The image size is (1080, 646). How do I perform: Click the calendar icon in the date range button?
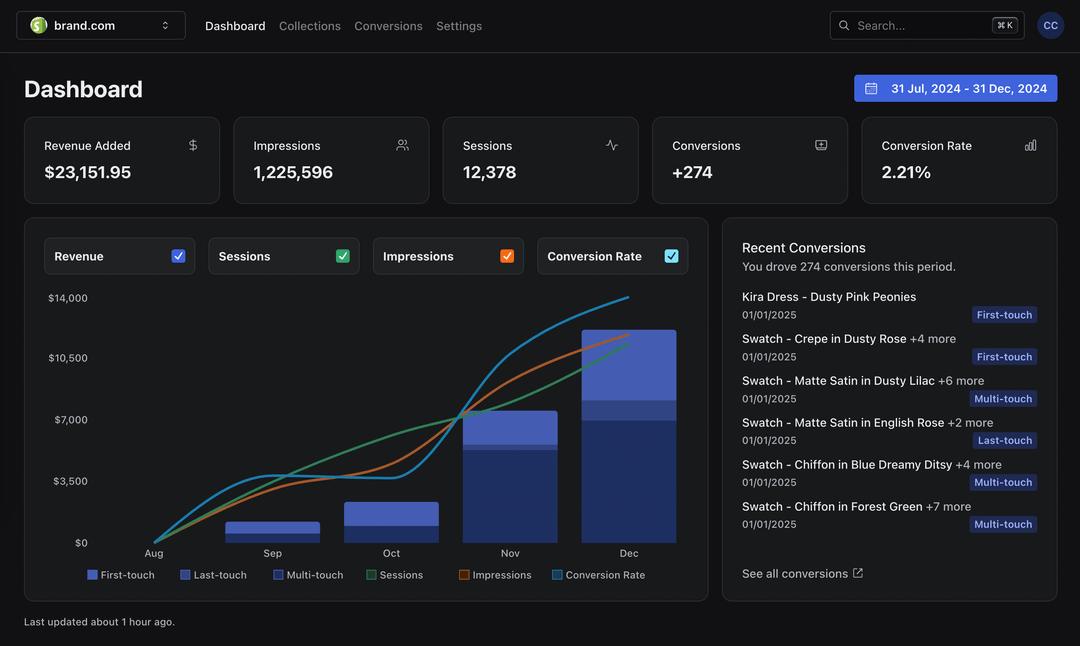[x=871, y=89]
